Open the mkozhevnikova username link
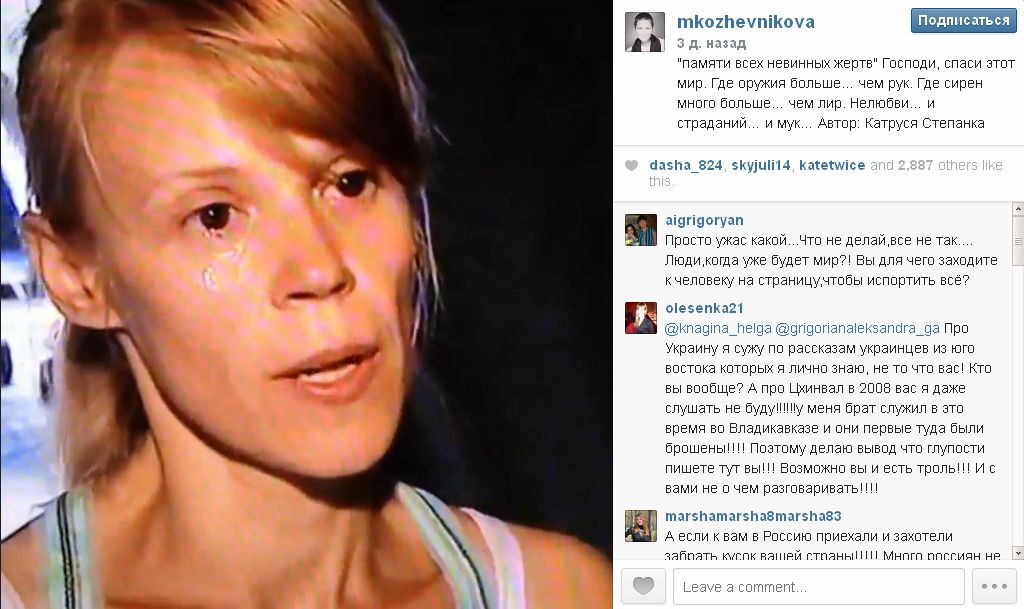This screenshot has height=609, width=1024. 745,22
